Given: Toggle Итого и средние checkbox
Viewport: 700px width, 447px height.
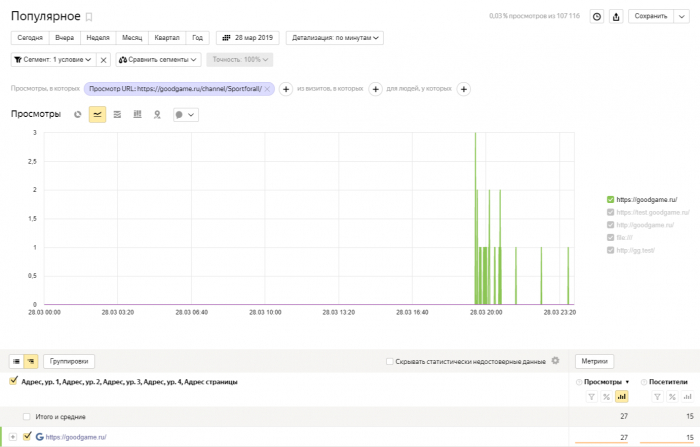Looking at the screenshot, I should 27,417.
